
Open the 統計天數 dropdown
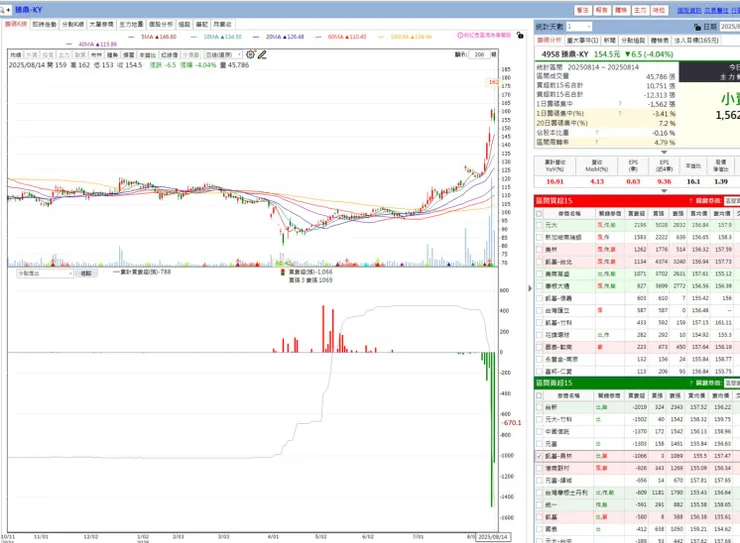pos(579,27)
